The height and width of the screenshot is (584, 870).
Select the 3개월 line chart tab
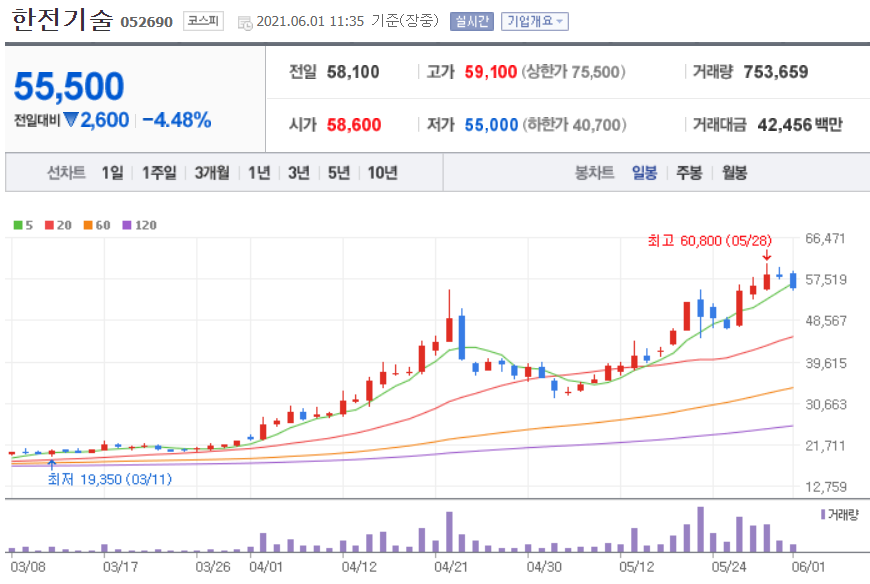[x=212, y=172]
